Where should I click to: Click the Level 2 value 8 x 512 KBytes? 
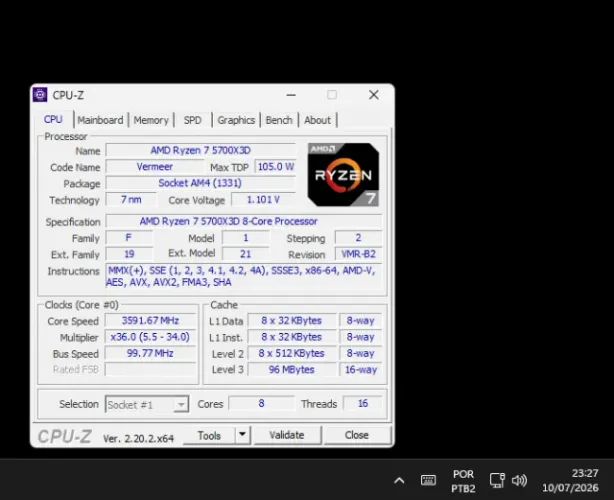[292, 354]
